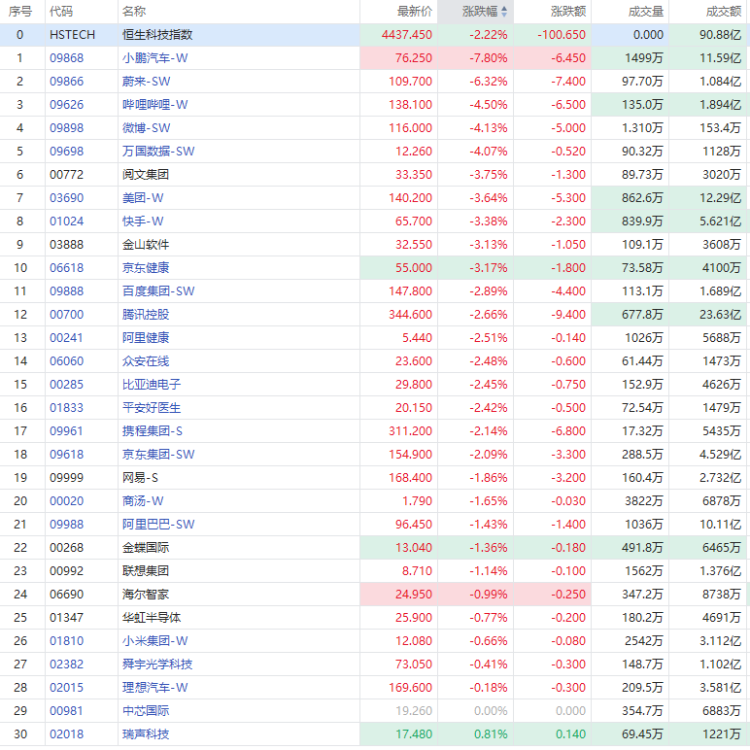The width and height of the screenshot is (750, 750).
Task: Open 万国数据-SW stock link
Action: 158,152
